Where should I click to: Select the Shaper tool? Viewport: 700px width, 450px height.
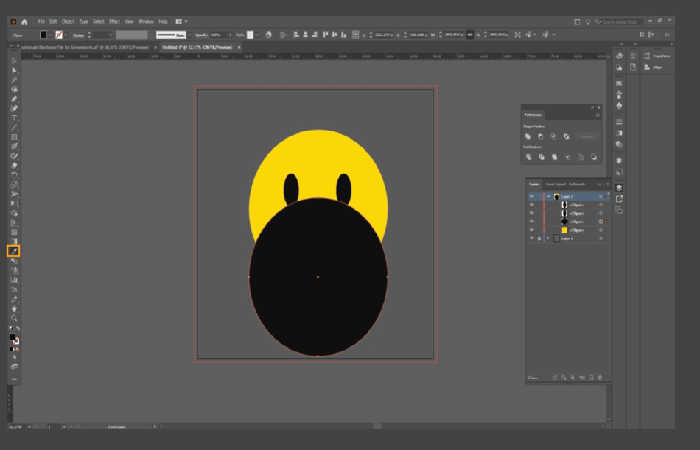14,156
